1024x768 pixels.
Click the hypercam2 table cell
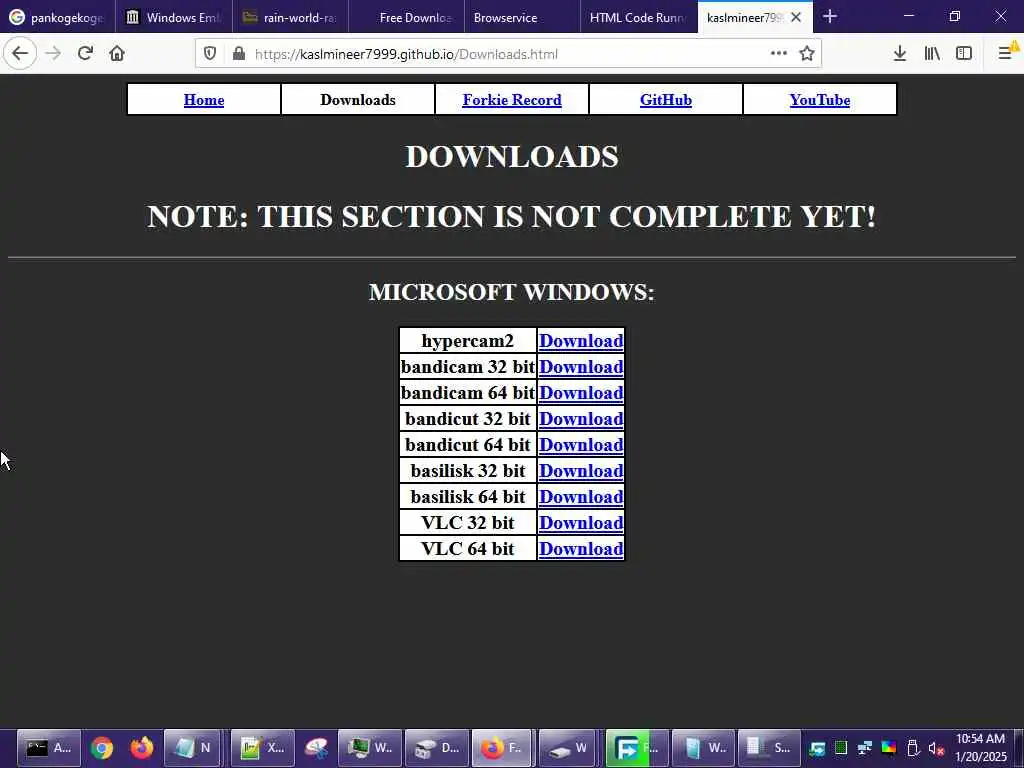coord(468,341)
